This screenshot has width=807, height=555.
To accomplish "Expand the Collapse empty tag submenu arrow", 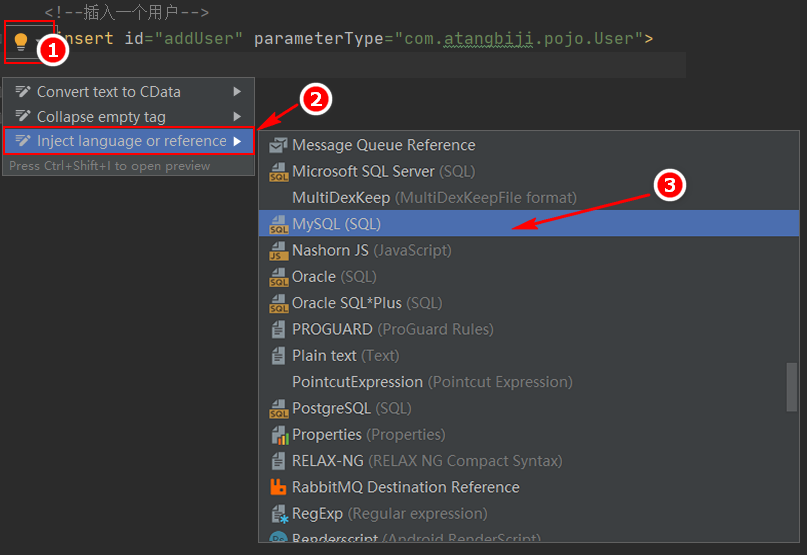I will (x=237, y=116).
